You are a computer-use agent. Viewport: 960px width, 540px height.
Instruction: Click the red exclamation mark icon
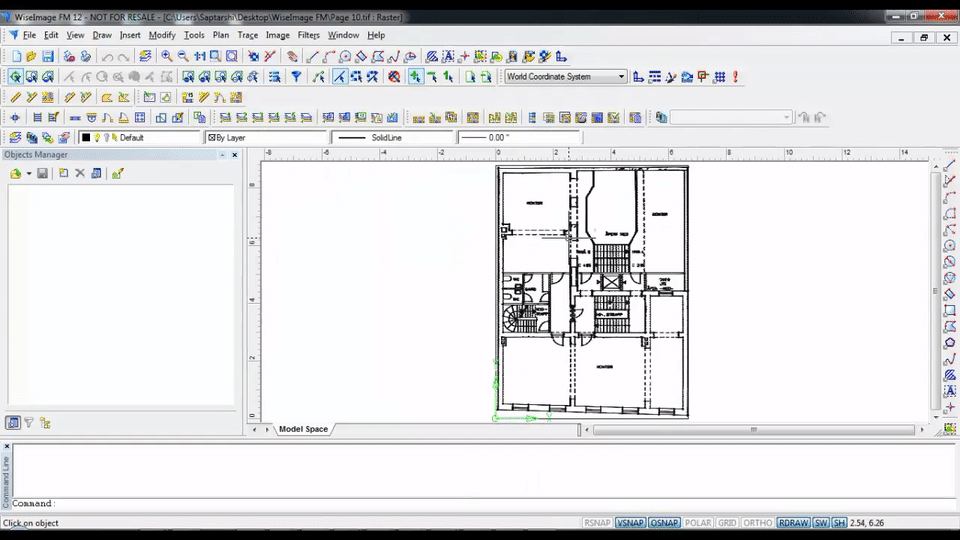pyautogui.click(x=735, y=77)
